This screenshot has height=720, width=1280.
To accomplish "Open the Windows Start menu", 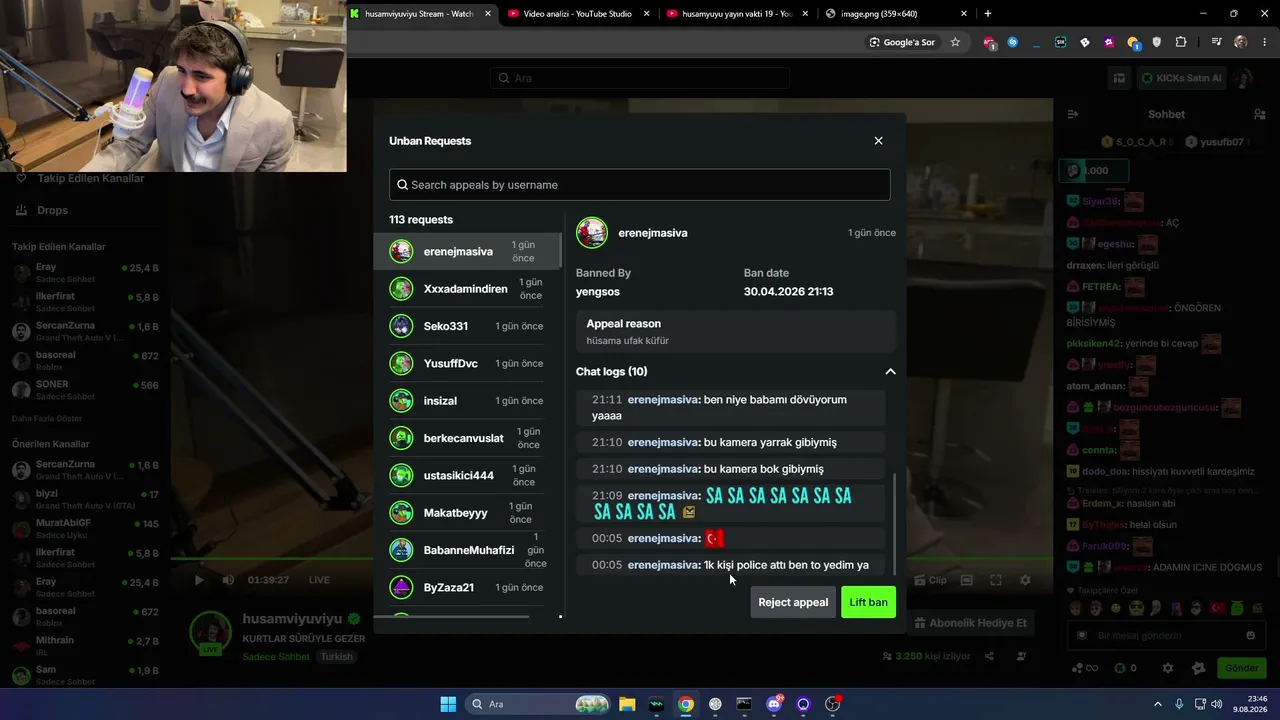I will pyautogui.click(x=448, y=704).
